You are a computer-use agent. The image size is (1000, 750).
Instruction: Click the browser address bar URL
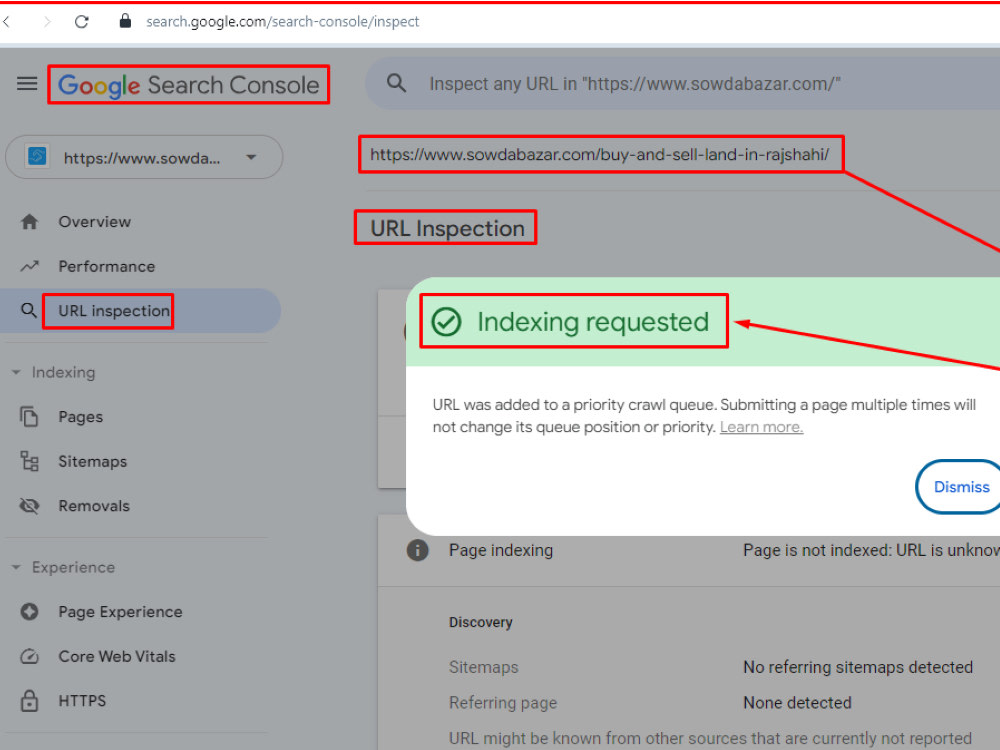(x=283, y=22)
